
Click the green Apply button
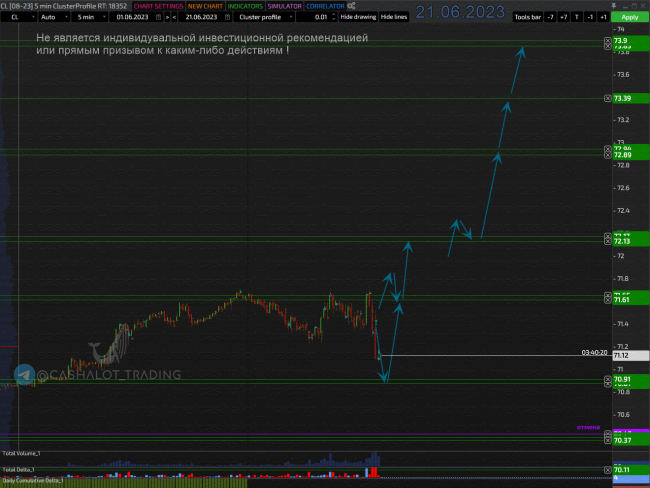pos(629,17)
